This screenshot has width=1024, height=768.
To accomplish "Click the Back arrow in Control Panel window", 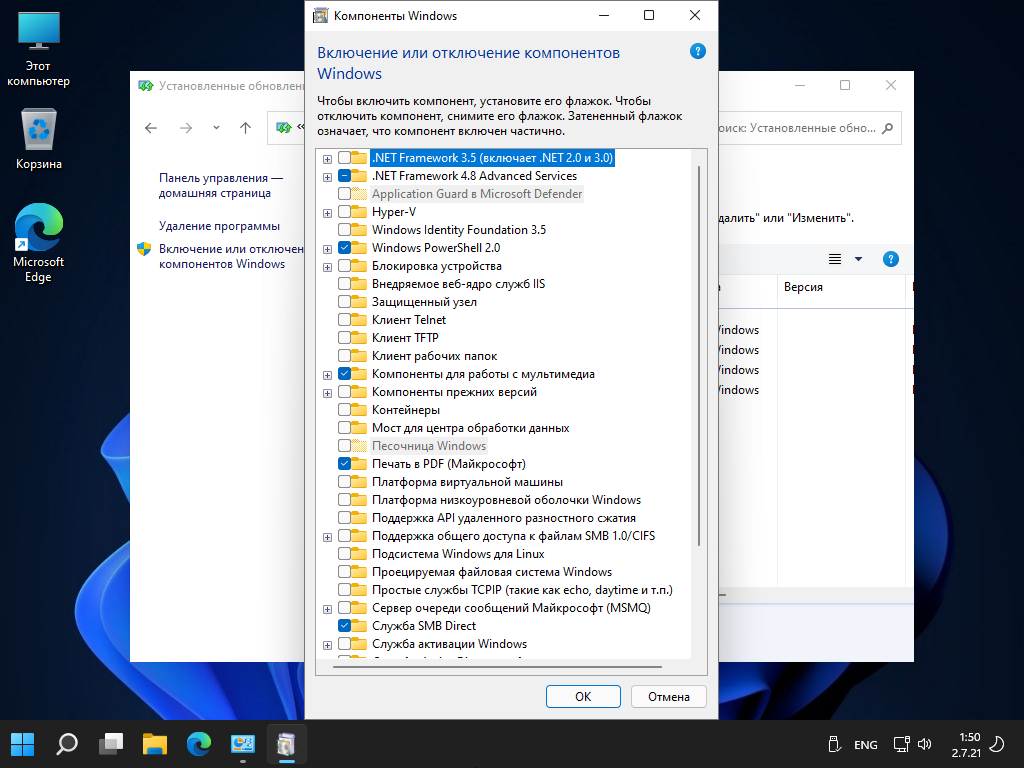I will (x=151, y=128).
